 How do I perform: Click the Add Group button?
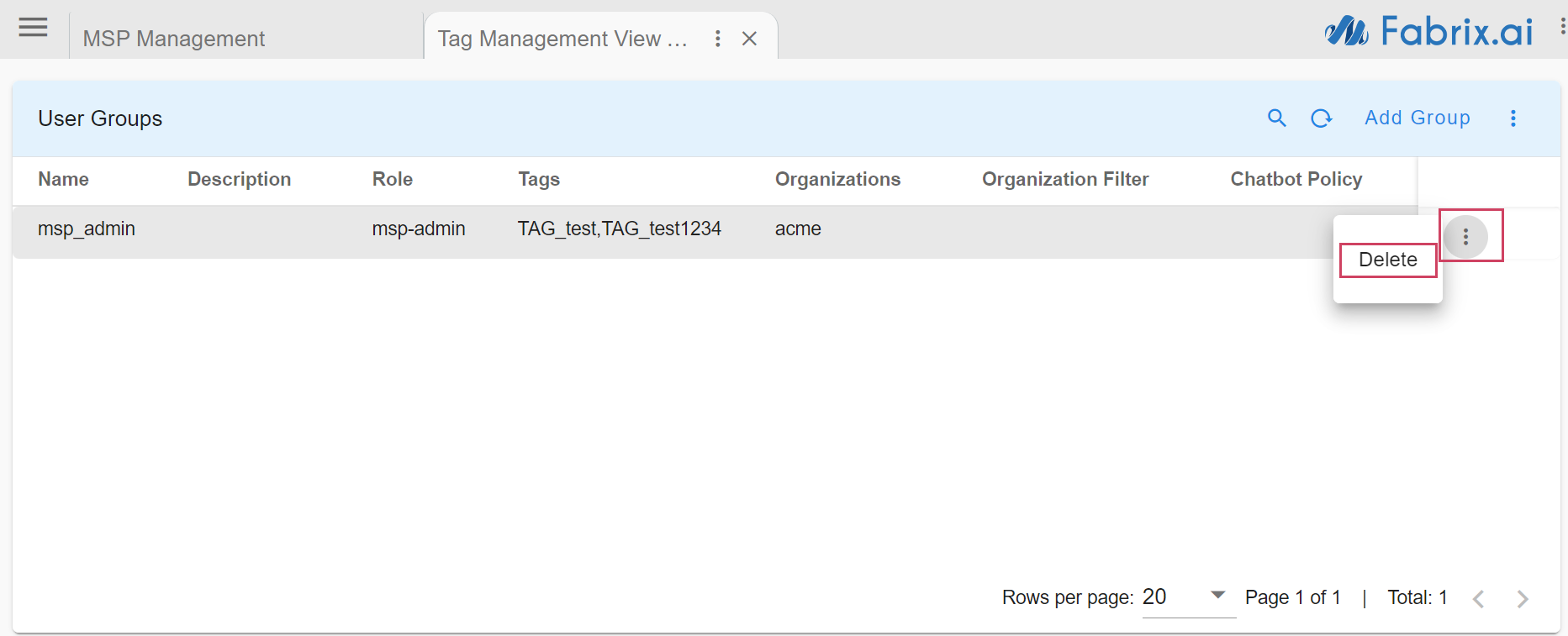tap(1417, 118)
